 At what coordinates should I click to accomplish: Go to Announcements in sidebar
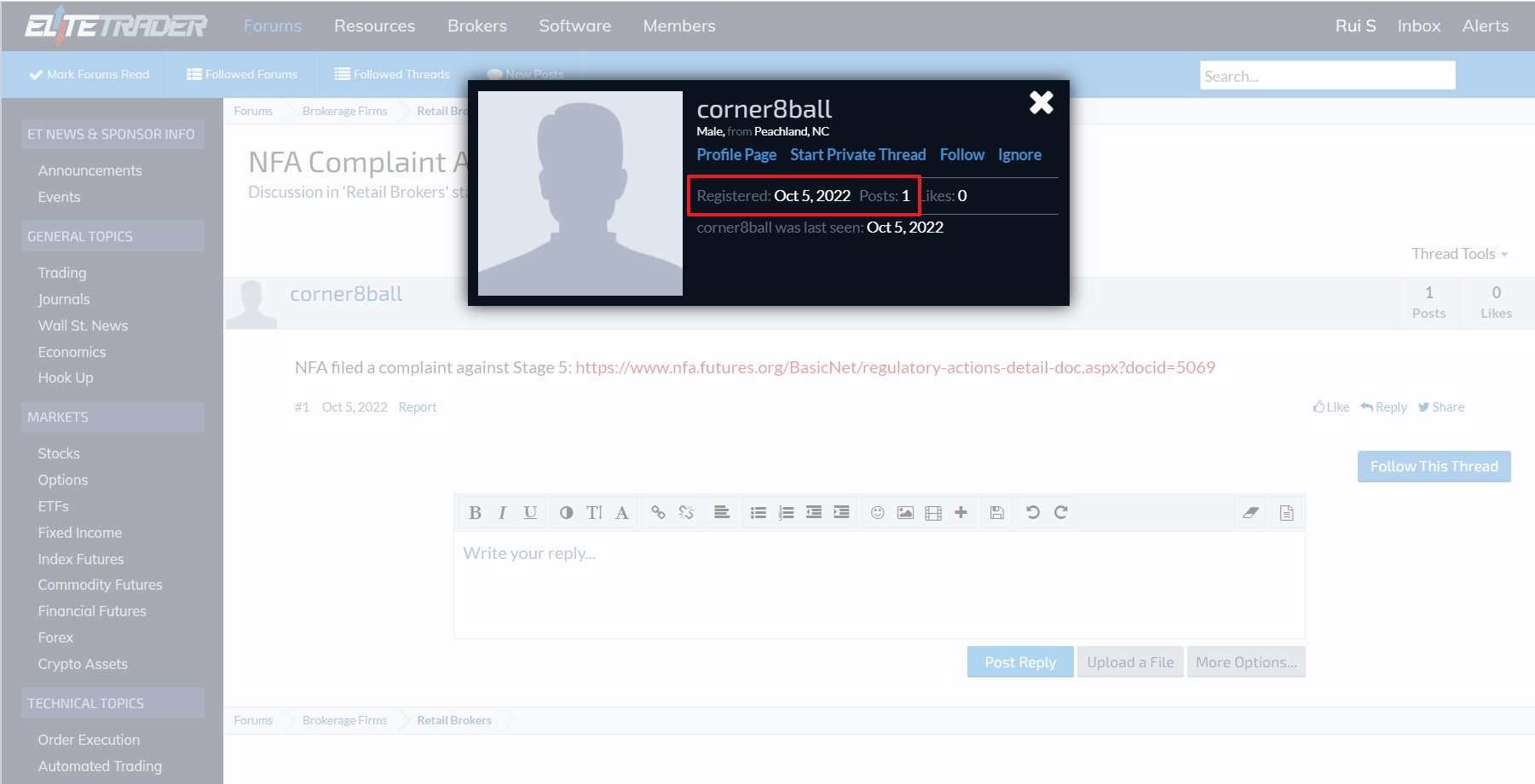click(90, 170)
